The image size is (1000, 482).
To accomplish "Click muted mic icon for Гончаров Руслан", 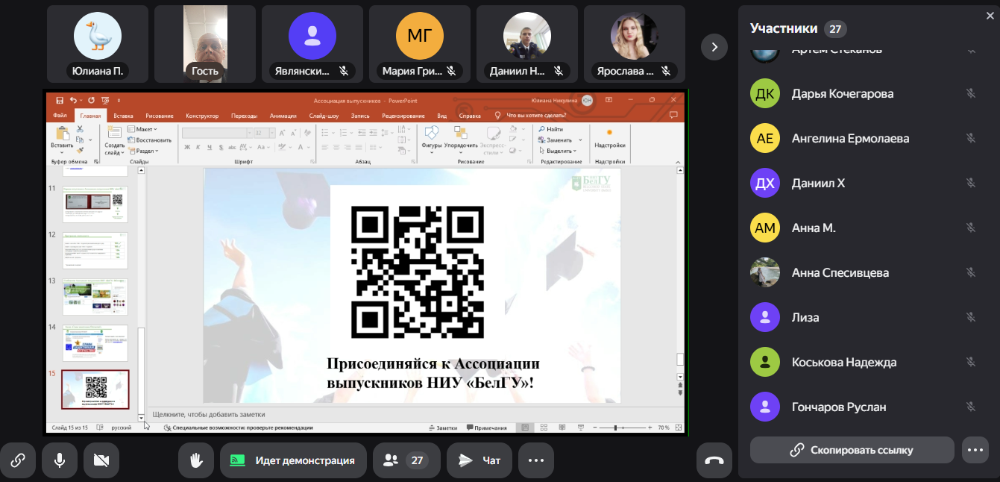I will pos(971,407).
